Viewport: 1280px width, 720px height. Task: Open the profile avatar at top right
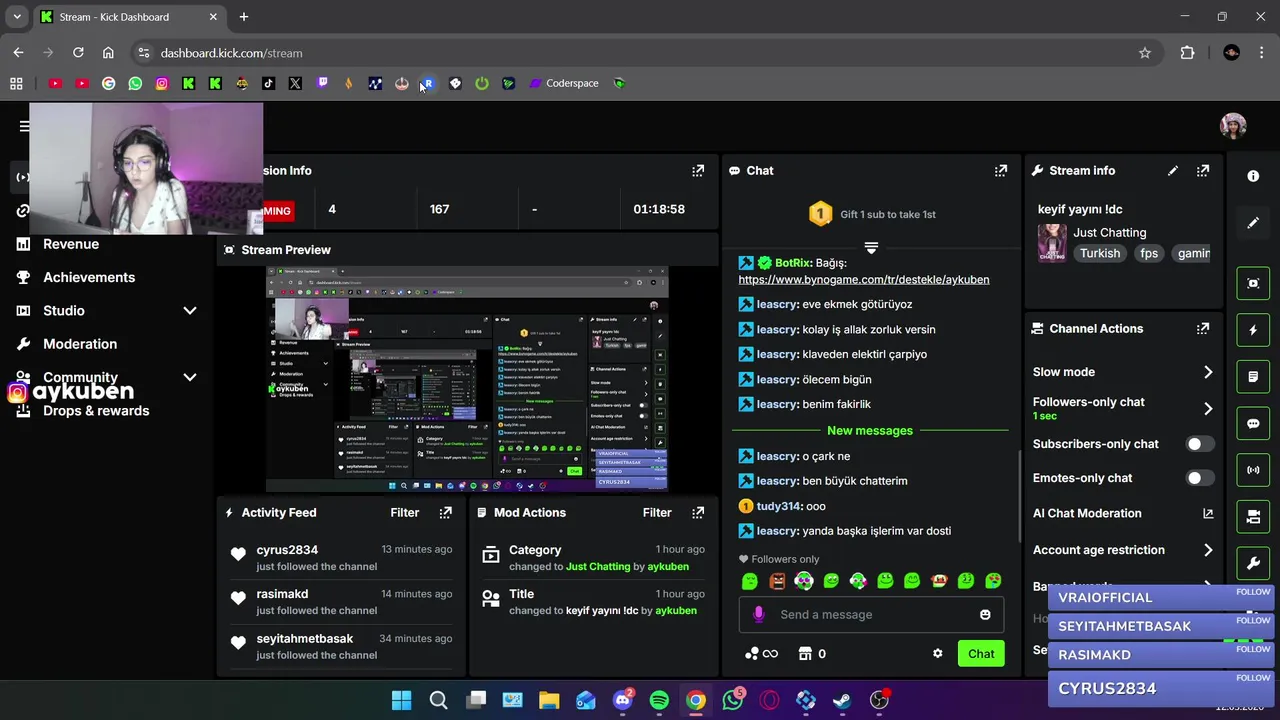pos(1233,125)
